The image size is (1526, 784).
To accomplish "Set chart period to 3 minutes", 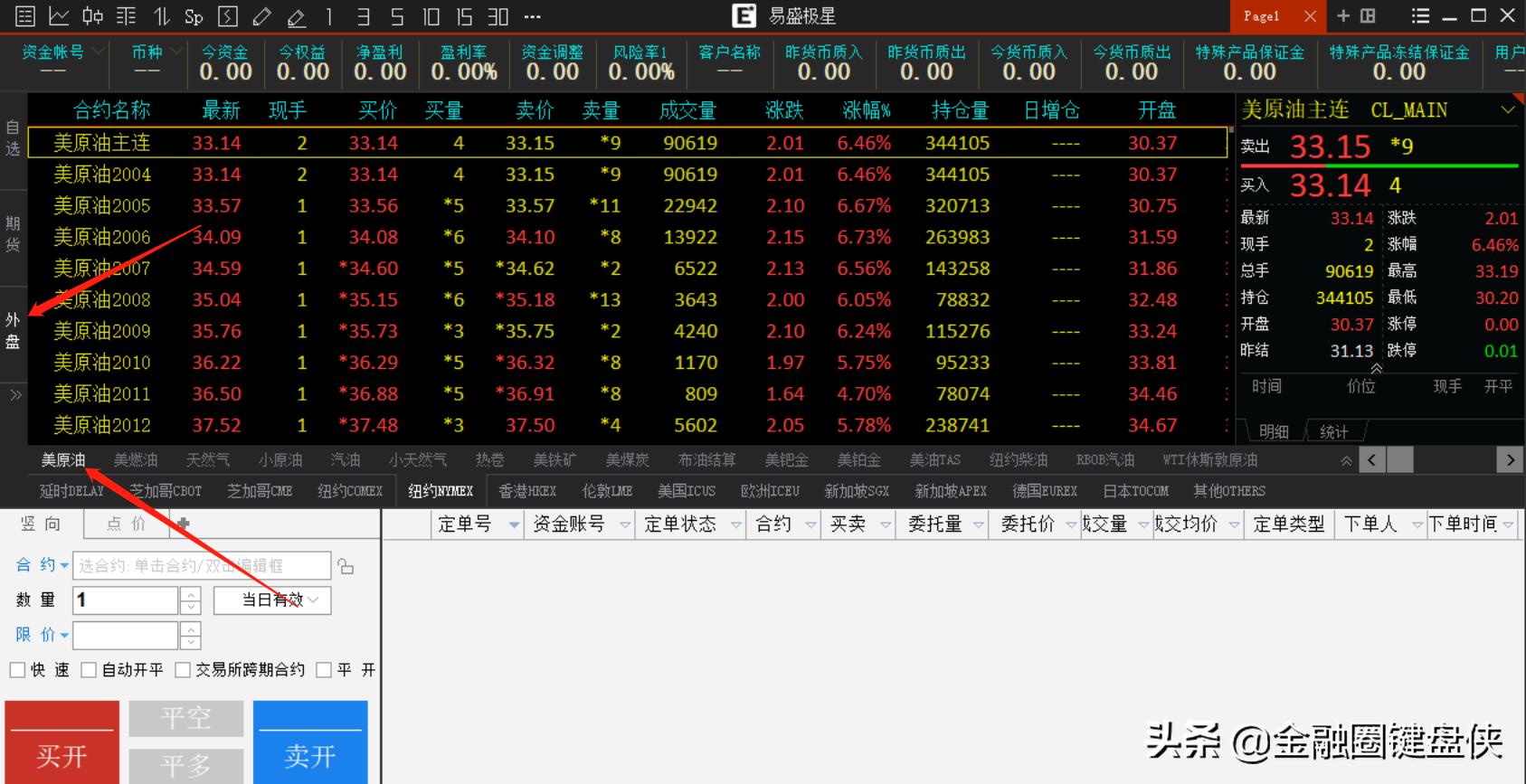I will [364, 16].
